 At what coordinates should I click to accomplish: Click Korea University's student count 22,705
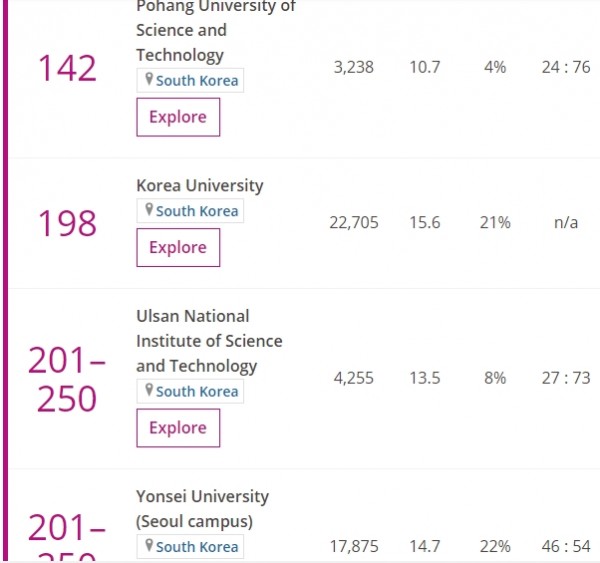(x=354, y=223)
